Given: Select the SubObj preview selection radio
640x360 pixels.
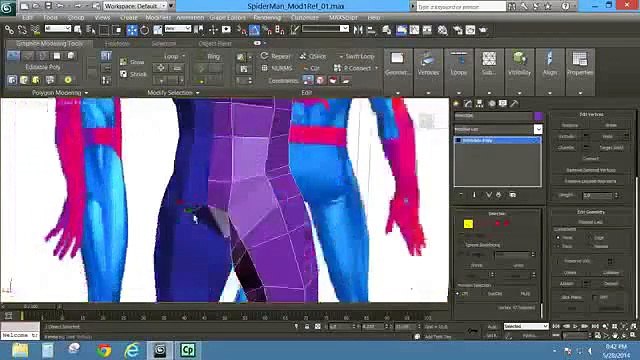Looking at the screenshot, I should 484,293.
